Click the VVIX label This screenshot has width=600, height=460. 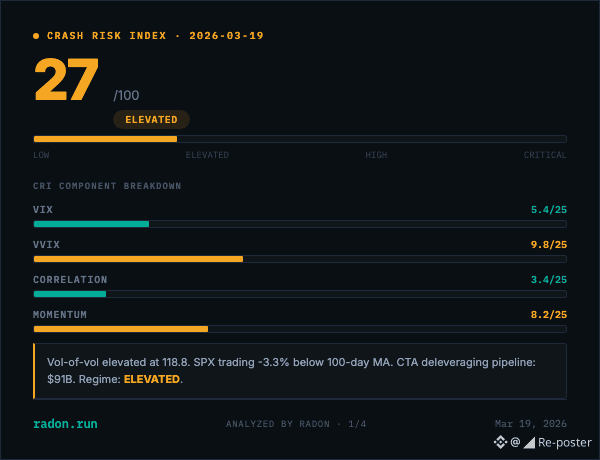click(x=46, y=245)
